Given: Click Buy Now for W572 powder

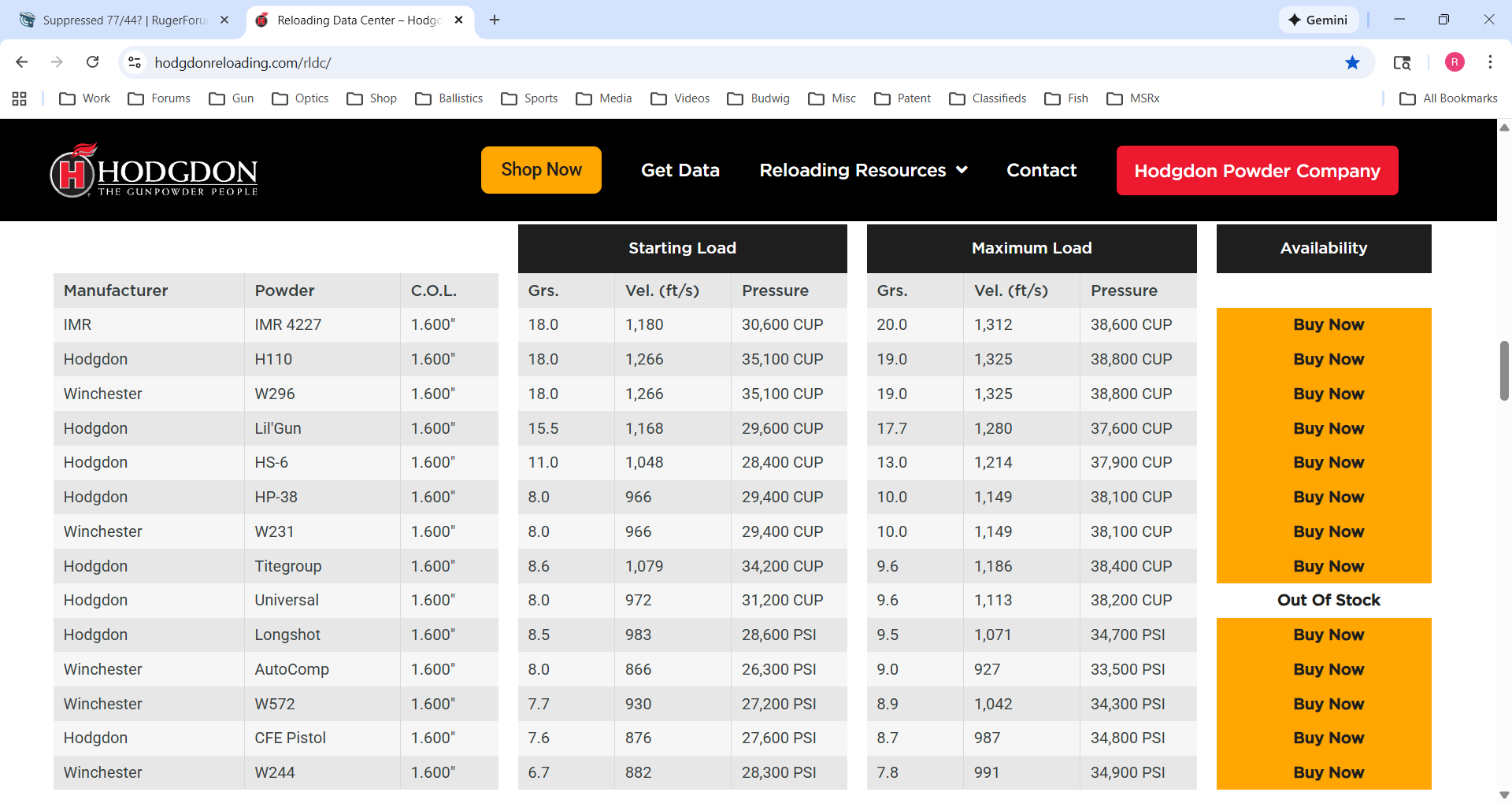Looking at the screenshot, I should coord(1328,705).
